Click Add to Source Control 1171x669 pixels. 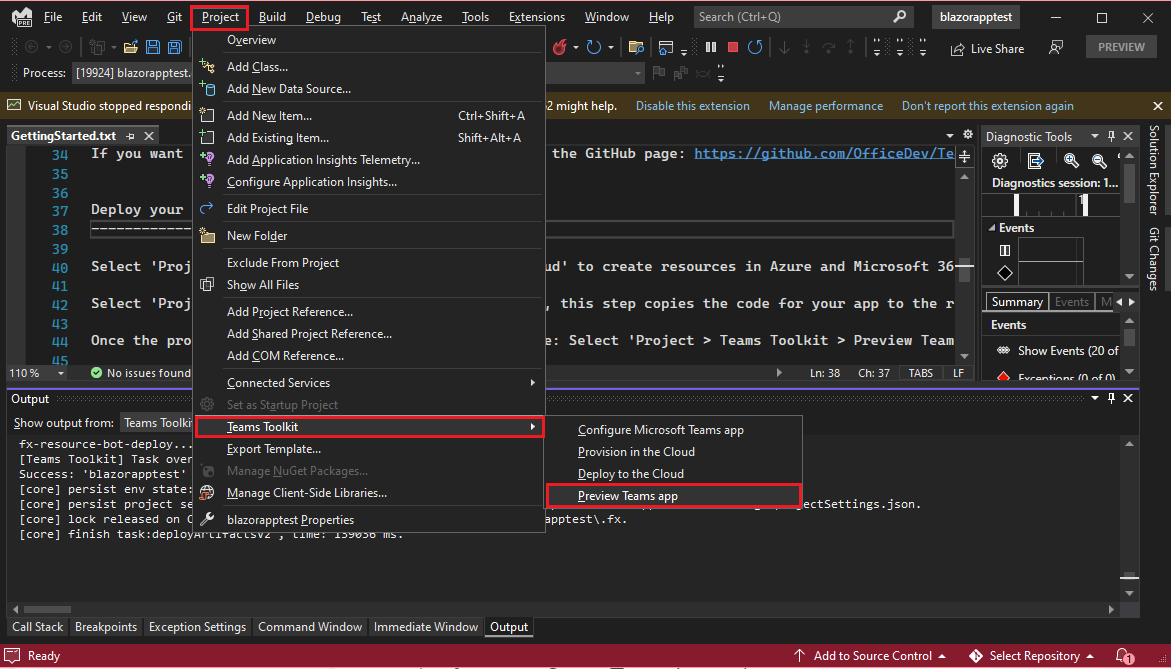pos(870,656)
